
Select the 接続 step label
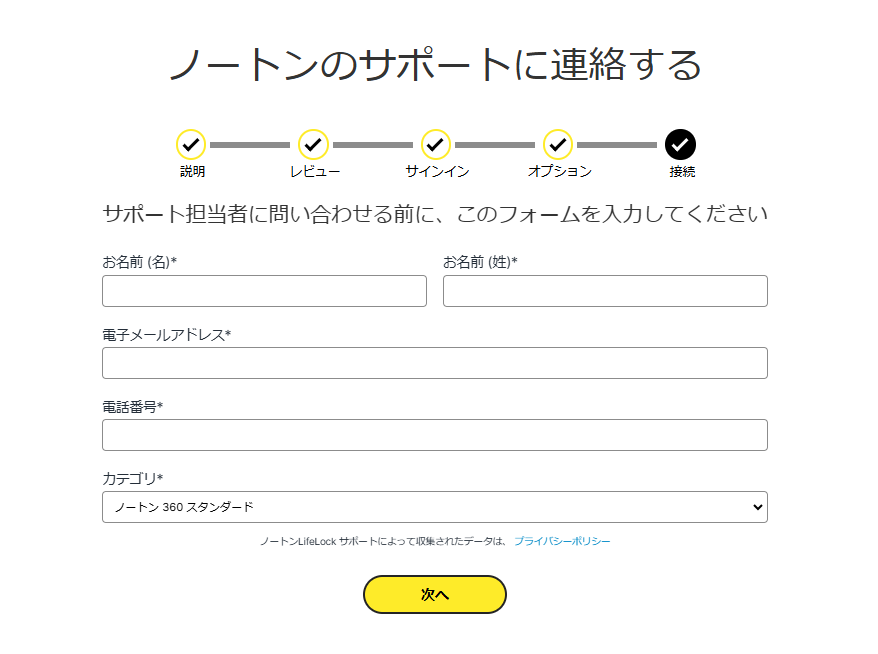click(x=682, y=171)
